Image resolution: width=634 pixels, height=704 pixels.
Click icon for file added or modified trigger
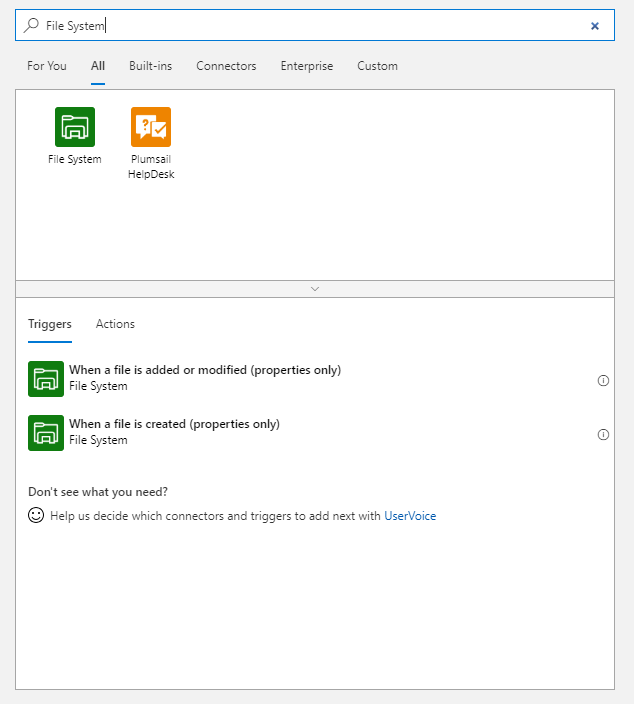[46, 379]
